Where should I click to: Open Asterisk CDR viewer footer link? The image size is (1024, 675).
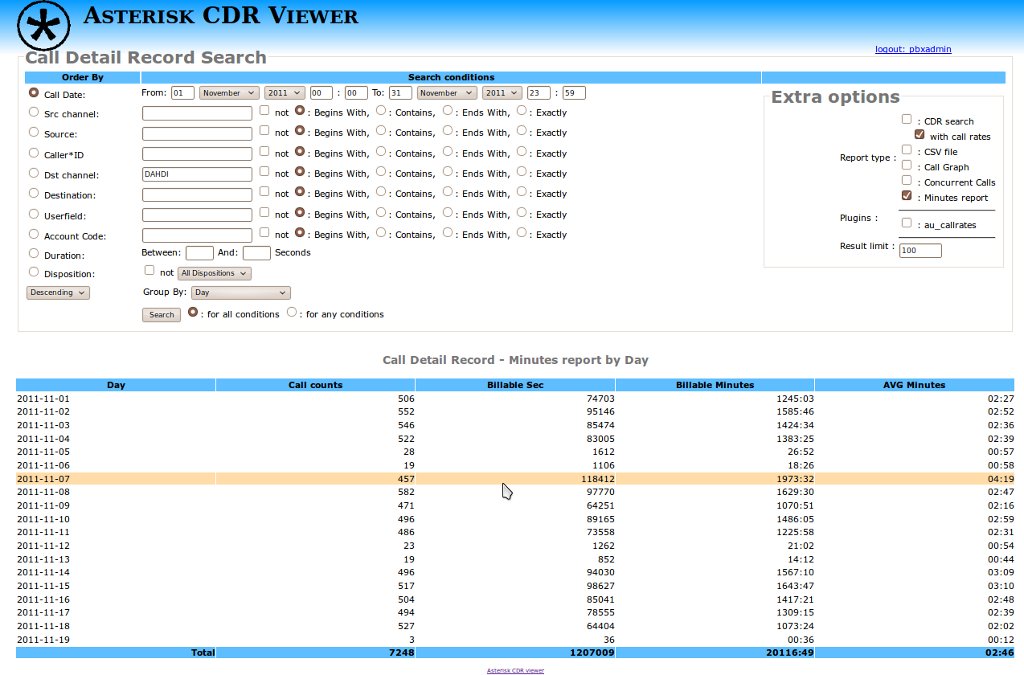click(515, 670)
